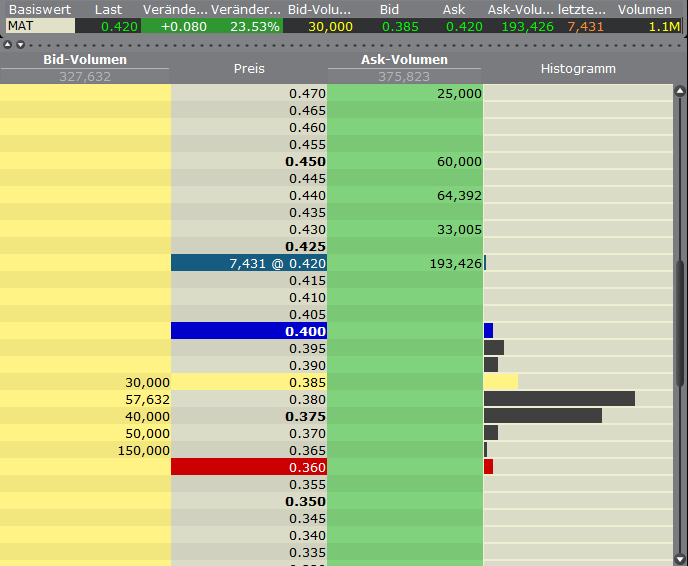Viewport: 688px width, 566px height.
Task: Click red highlighted price 0.360
Action: tap(249, 467)
